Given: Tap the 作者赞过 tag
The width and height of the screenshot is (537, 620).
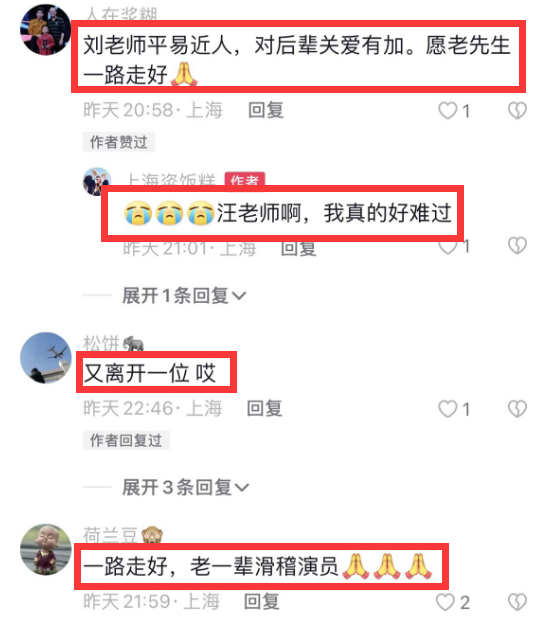Looking at the screenshot, I should pyautogui.click(x=119, y=142).
